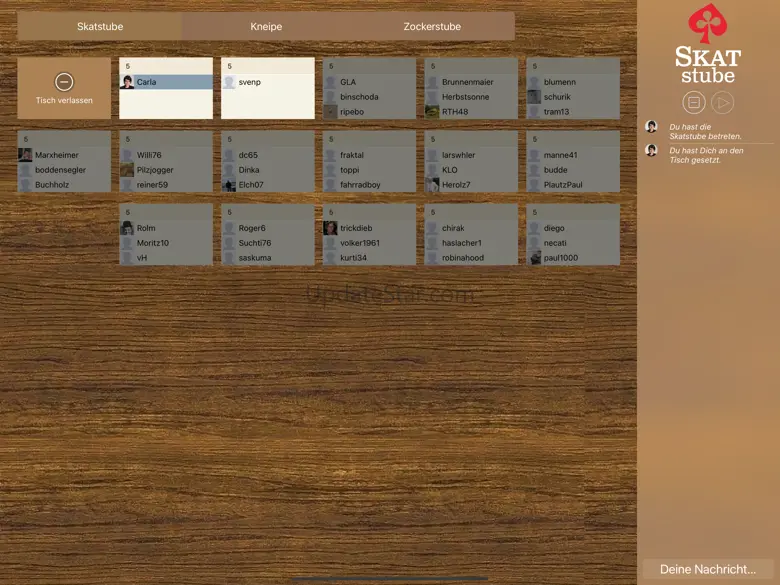Click player necati
Image resolution: width=780 pixels, height=585 pixels.
click(x=573, y=243)
